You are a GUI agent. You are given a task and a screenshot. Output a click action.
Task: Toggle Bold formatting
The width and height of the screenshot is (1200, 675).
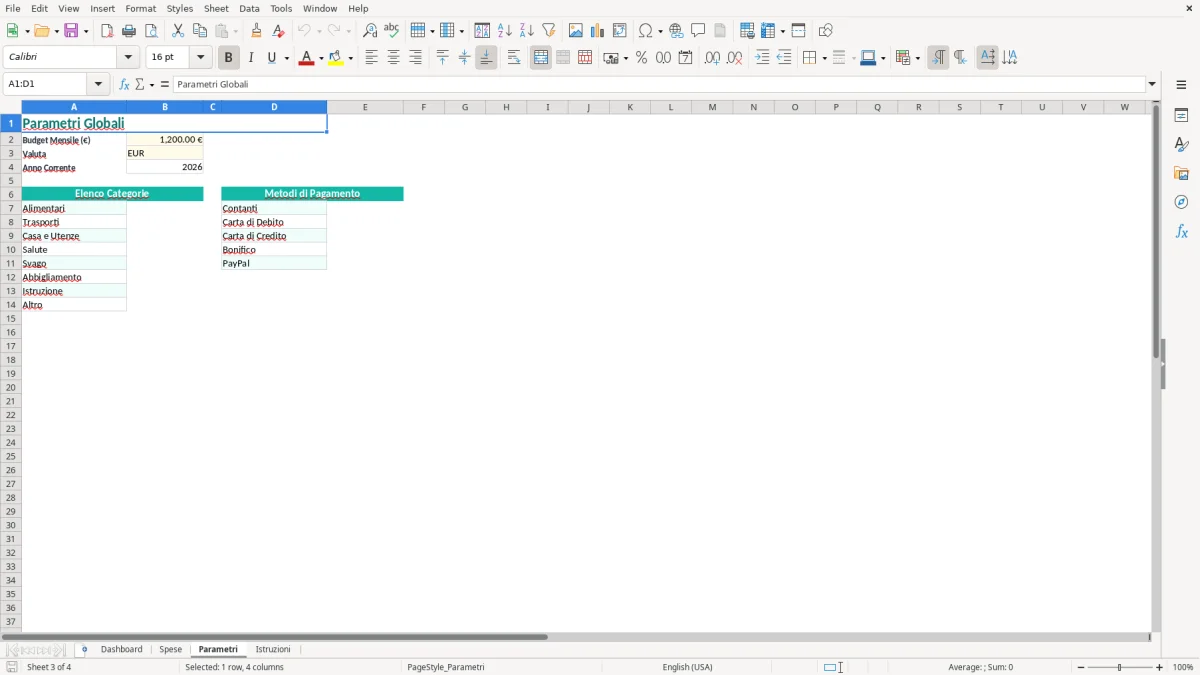pyautogui.click(x=228, y=58)
